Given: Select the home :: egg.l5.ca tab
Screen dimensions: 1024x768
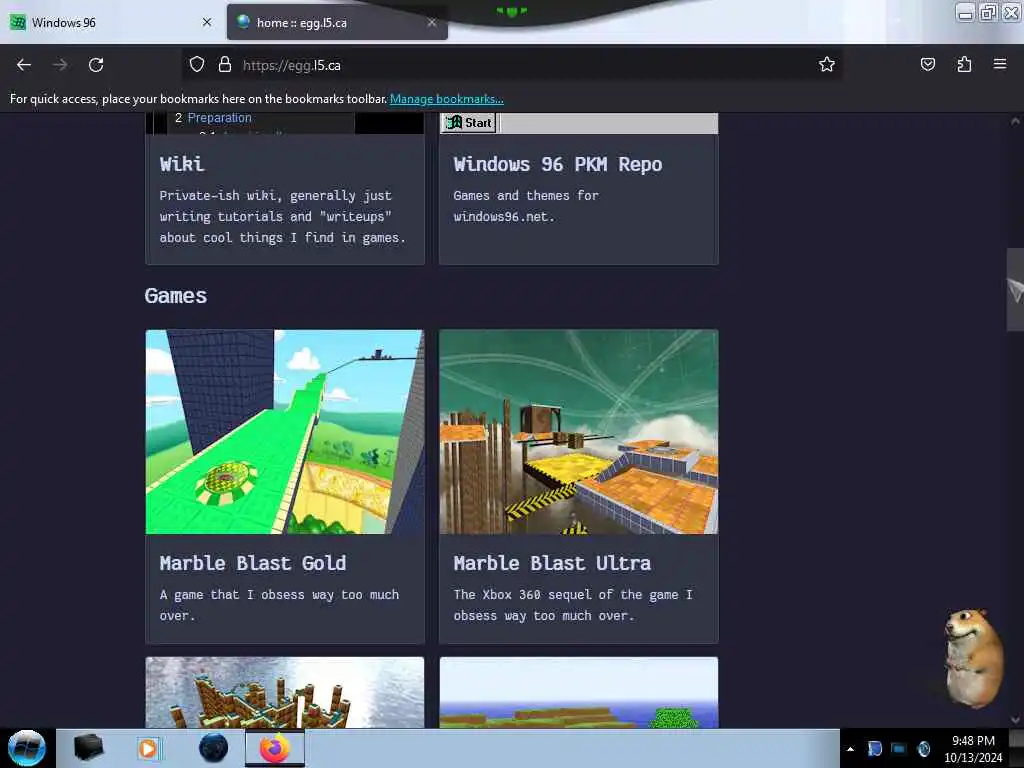Looking at the screenshot, I should [337, 22].
